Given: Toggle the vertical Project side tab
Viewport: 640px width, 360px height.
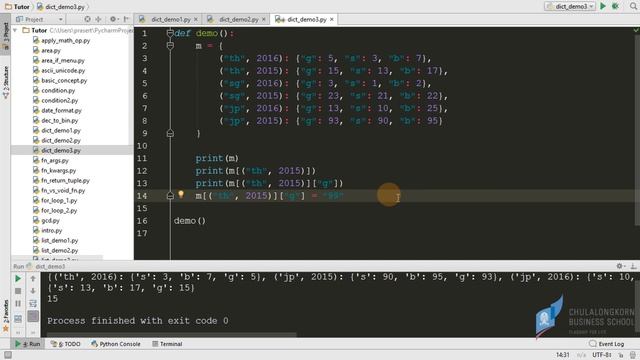Looking at the screenshot, I should [6, 35].
